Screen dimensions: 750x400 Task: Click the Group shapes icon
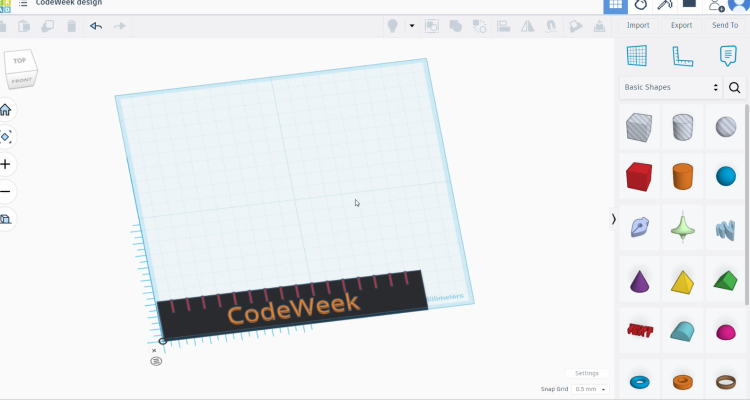point(432,26)
